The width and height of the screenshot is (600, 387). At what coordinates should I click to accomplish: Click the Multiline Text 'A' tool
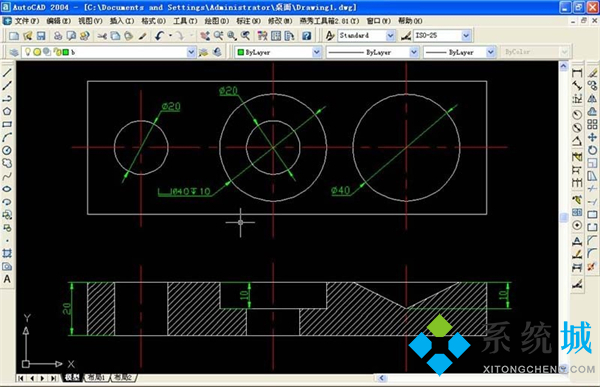[x=7, y=279]
